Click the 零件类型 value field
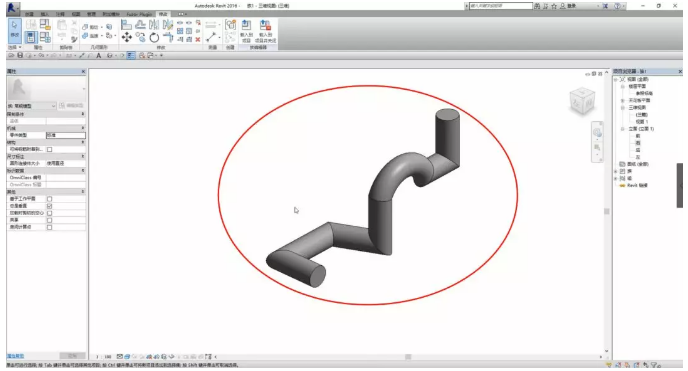Image resolution: width=688 pixels, height=371 pixels. 66,135
